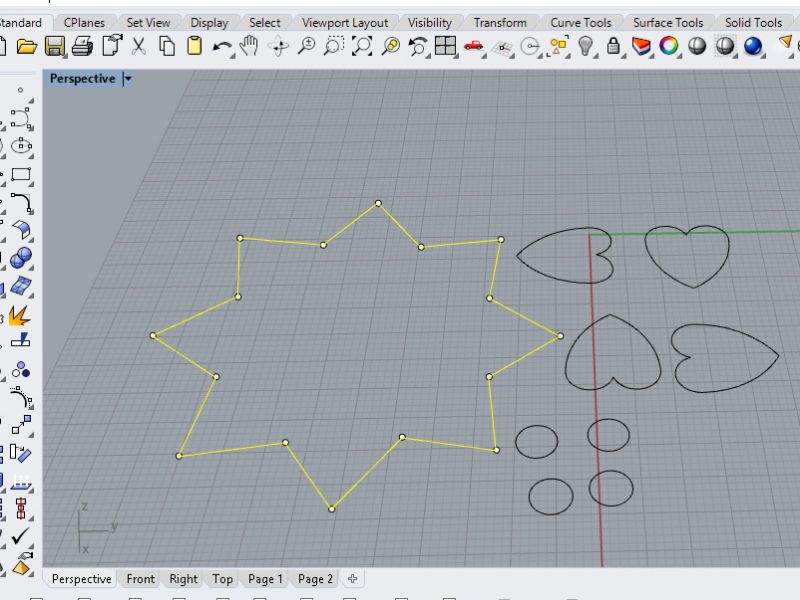Open the Surface Tools toolbar tab
This screenshot has width=800, height=600.
point(668,23)
